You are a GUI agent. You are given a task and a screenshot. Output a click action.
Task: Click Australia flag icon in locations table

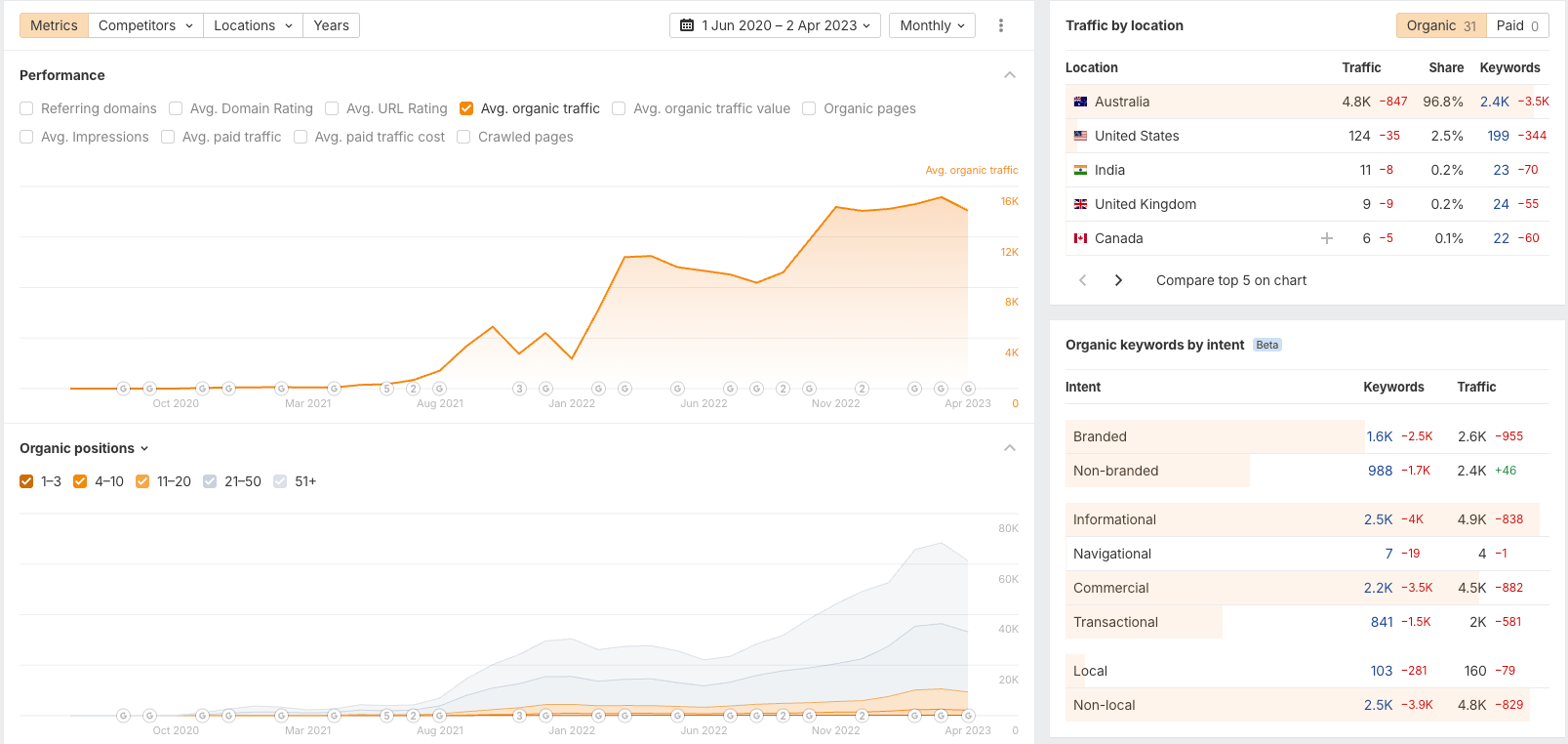pos(1080,102)
